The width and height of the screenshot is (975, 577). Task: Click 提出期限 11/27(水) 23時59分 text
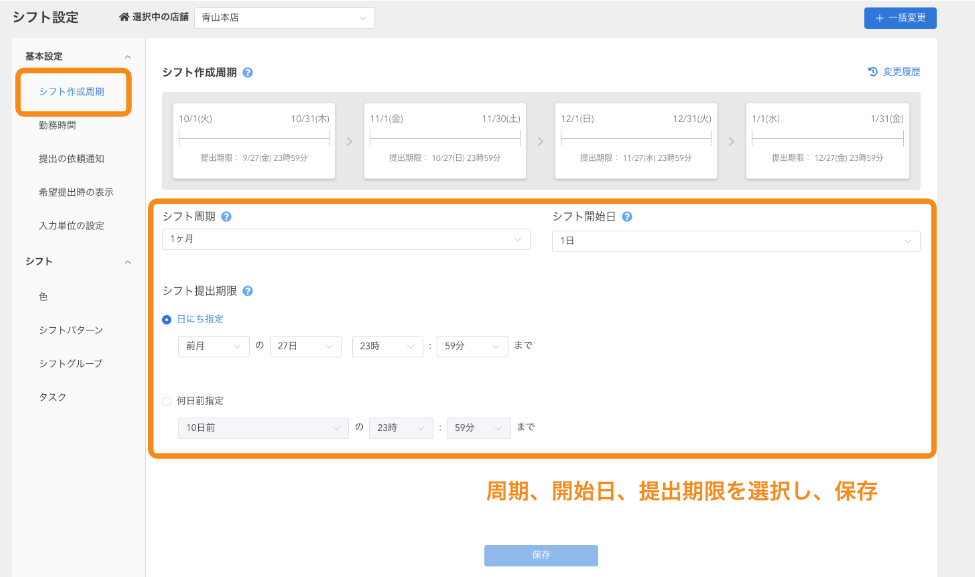pyautogui.click(x=635, y=159)
